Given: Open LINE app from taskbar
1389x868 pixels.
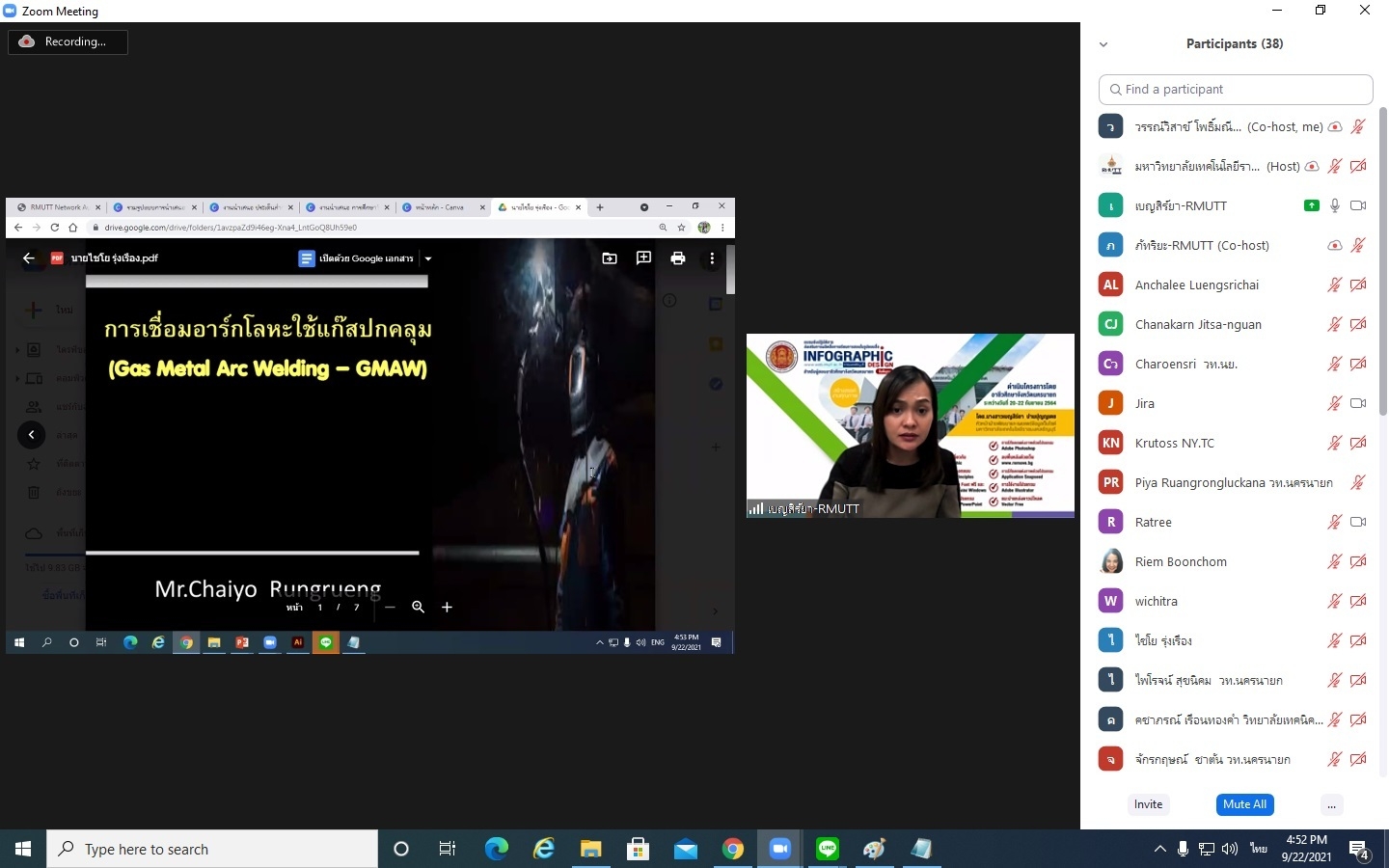Looking at the screenshot, I should pos(828,849).
